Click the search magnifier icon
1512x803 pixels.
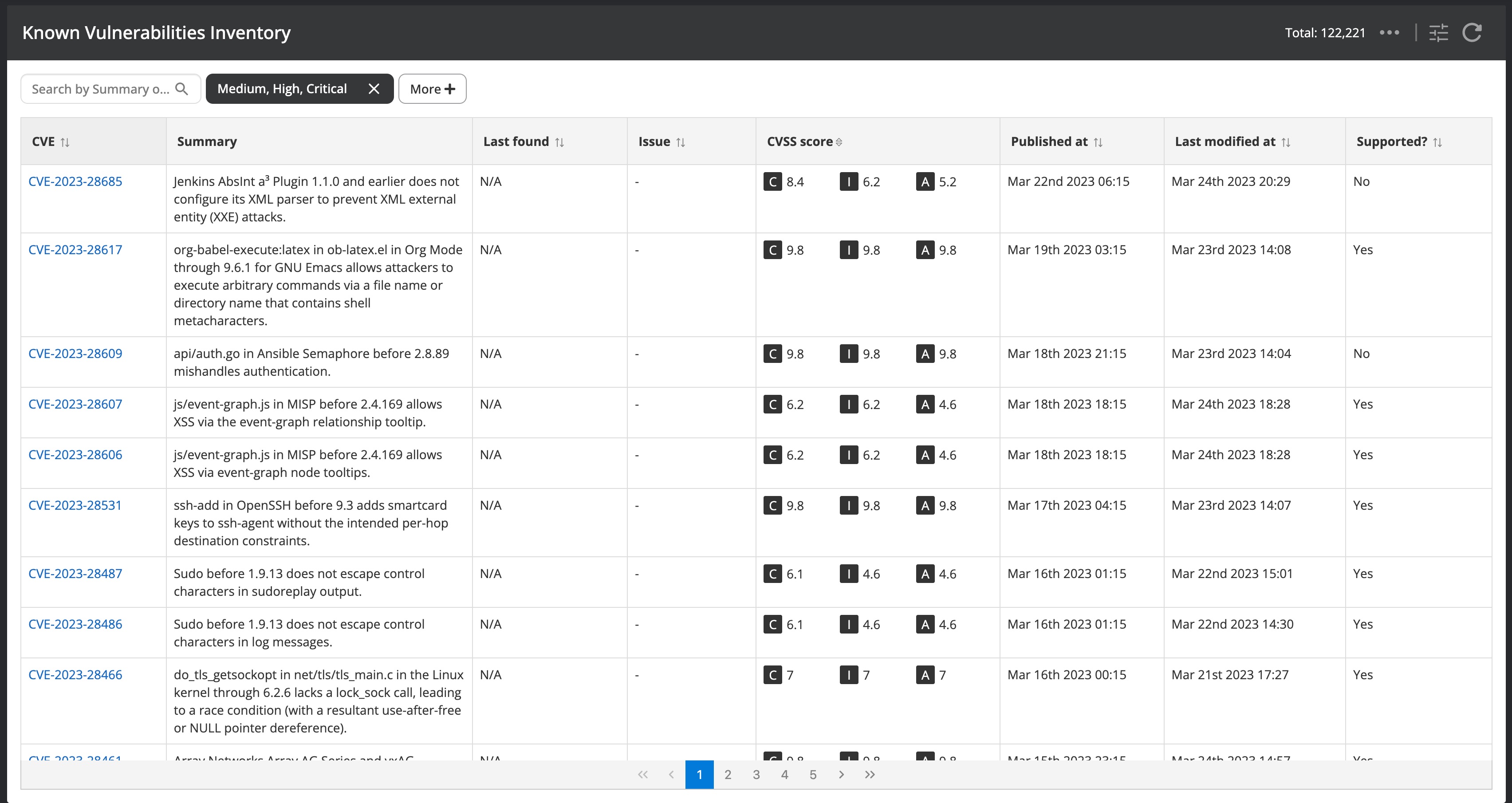pyautogui.click(x=182, y=89)
